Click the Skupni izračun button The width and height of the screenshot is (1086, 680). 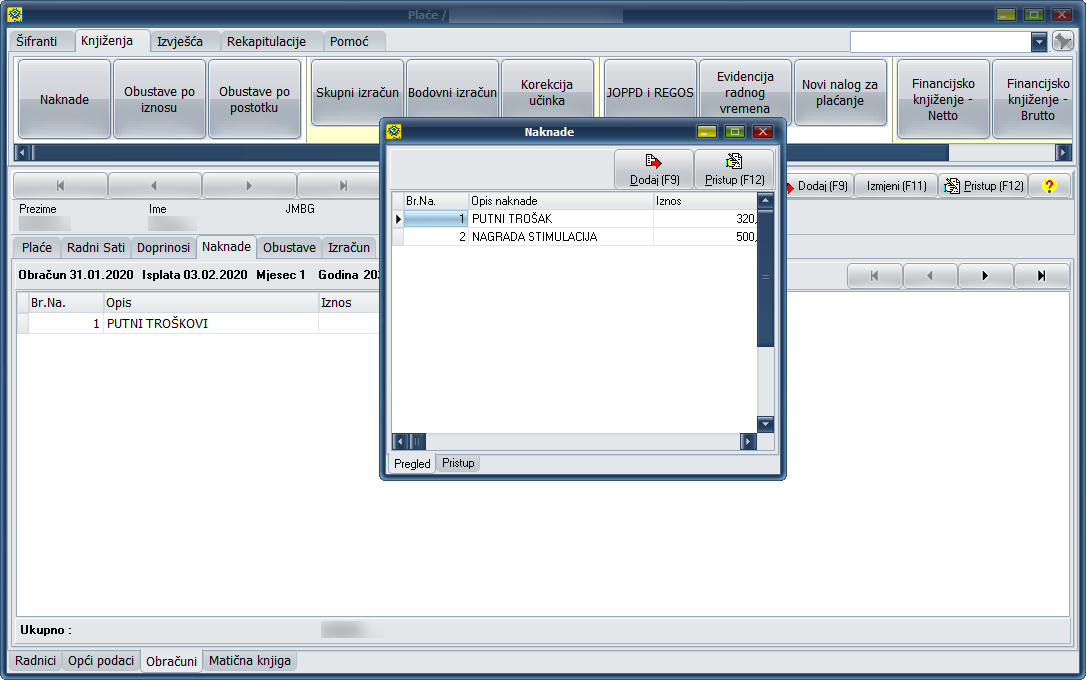[357, 93]
